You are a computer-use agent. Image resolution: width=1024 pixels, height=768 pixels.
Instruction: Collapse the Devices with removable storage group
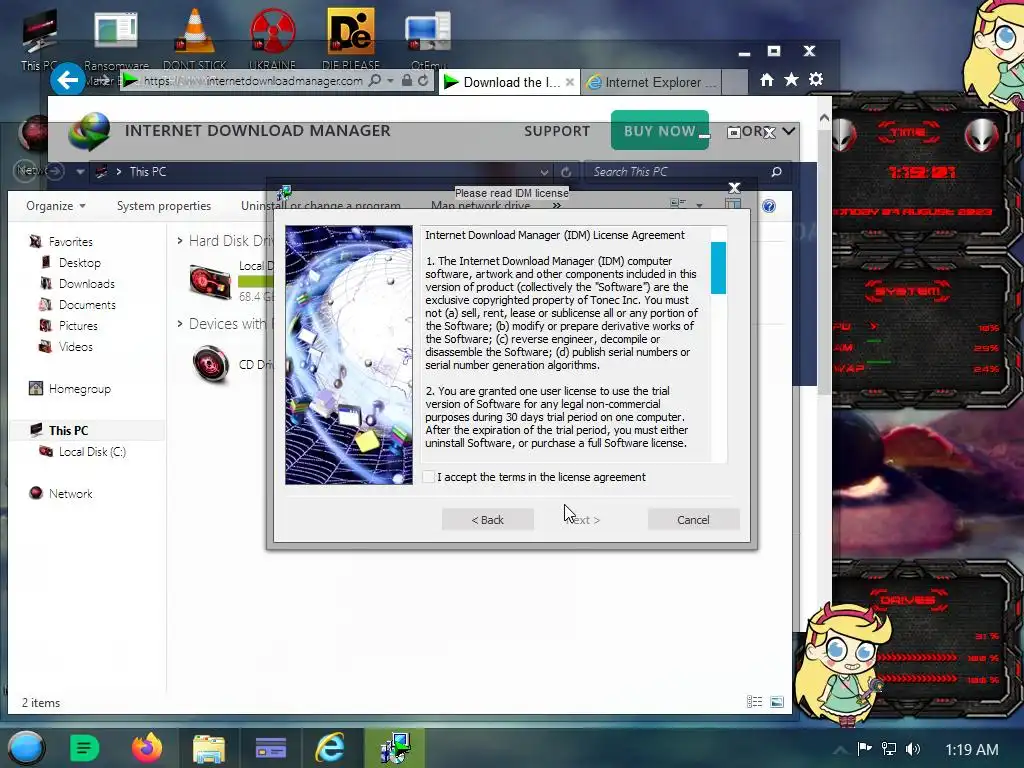180,324
